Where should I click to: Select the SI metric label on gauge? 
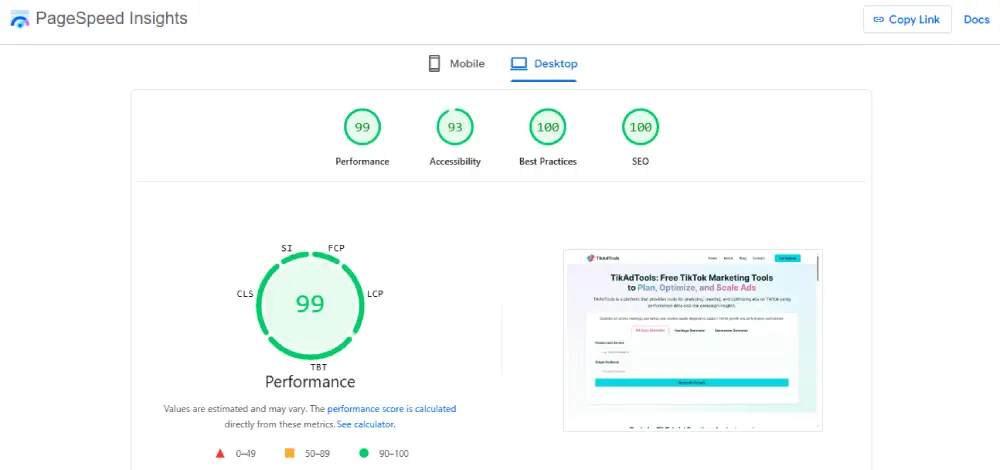pos(286,247)
